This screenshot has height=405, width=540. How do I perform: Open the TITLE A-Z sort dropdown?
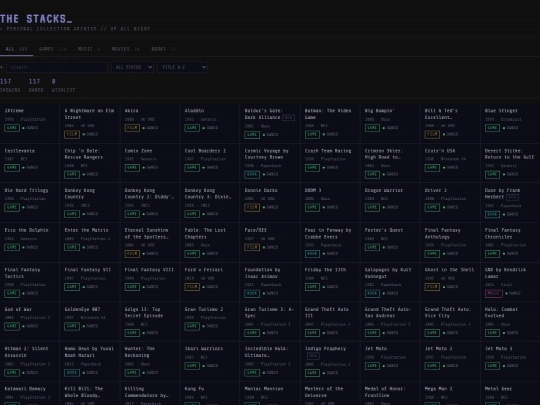point(182,67)
